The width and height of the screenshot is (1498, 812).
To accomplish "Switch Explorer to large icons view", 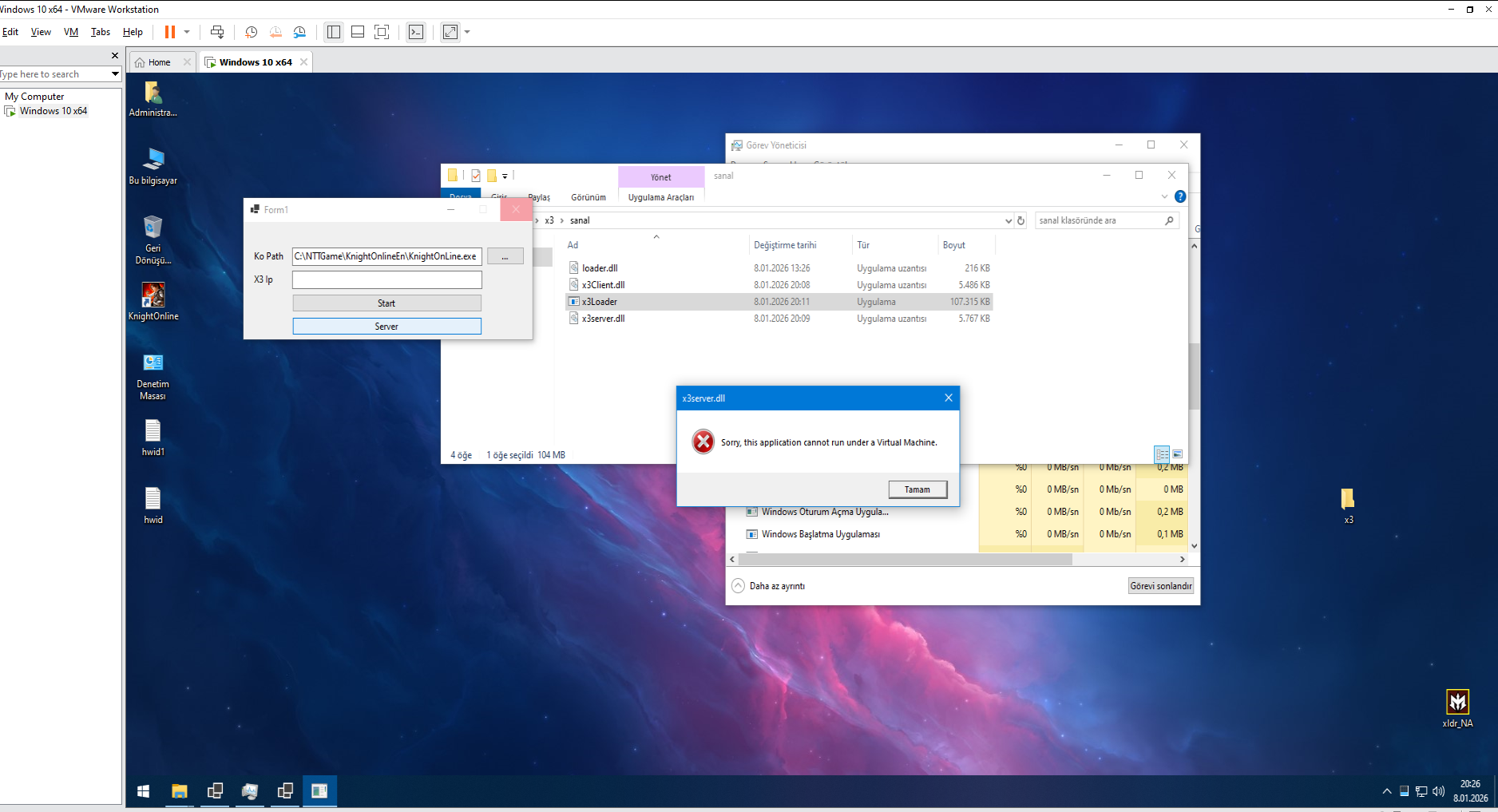I will click(x=1177, y=454).
